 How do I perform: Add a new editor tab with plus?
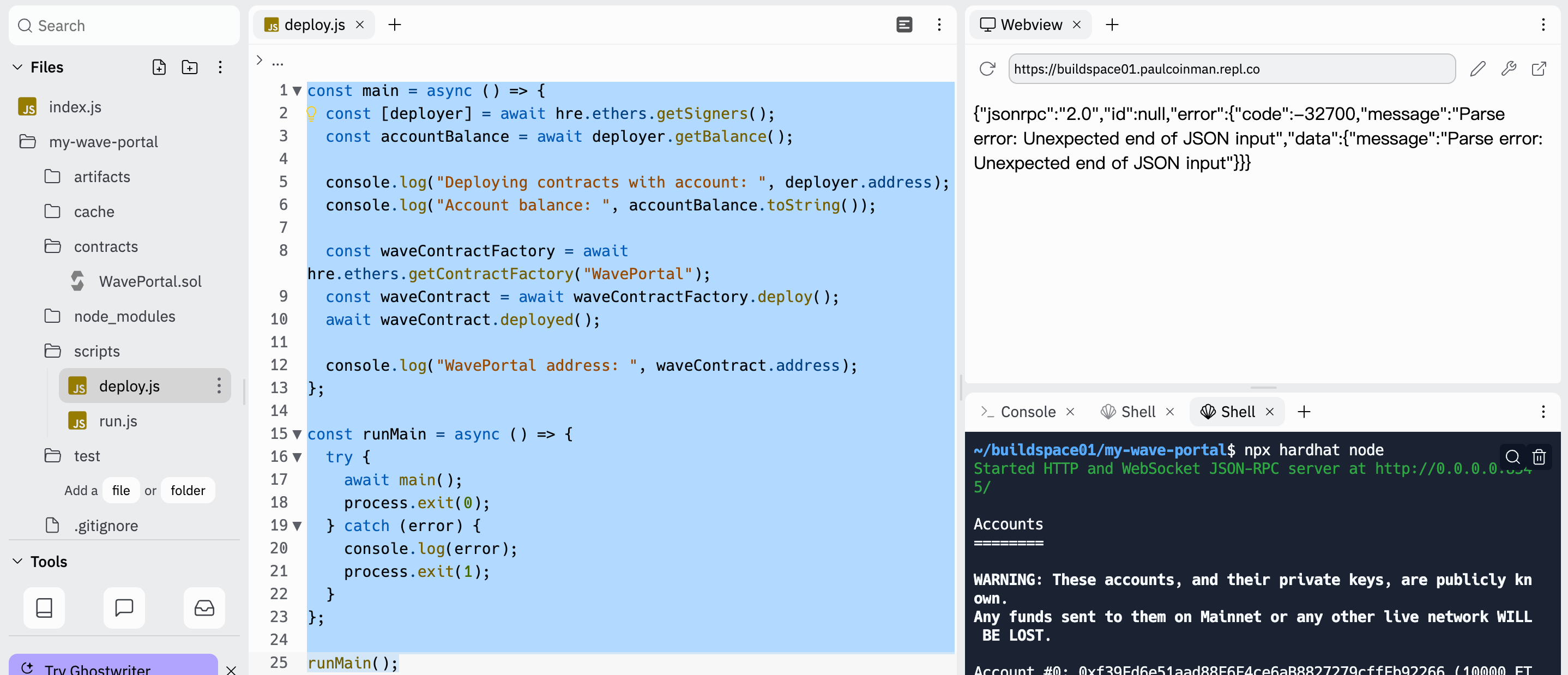tap(394, 25)
